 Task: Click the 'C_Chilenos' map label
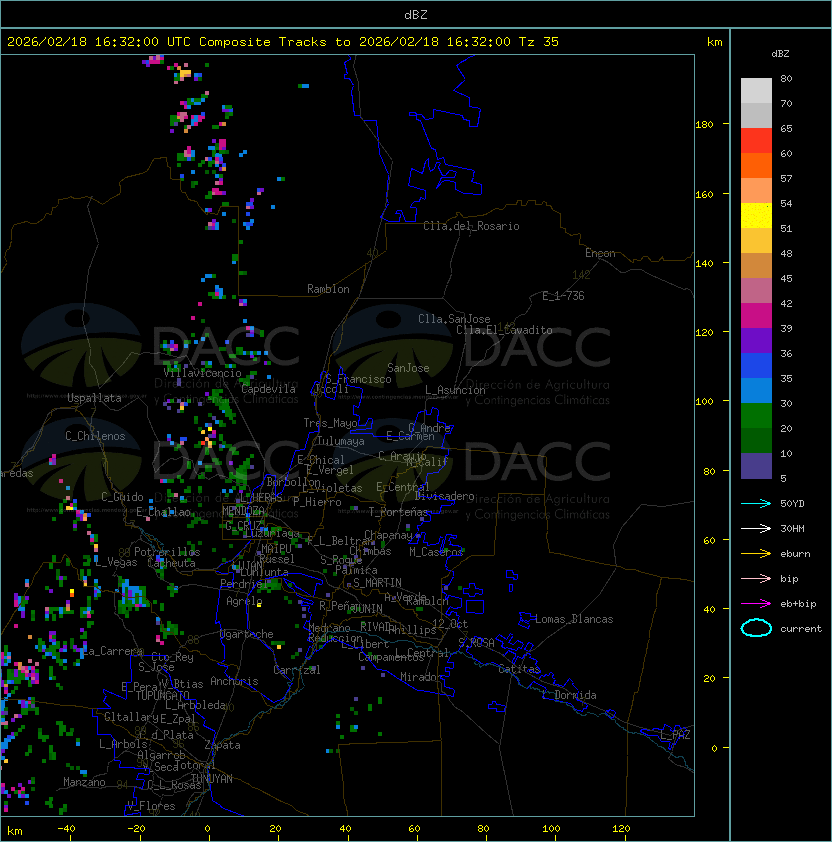(x=95, y=436)
